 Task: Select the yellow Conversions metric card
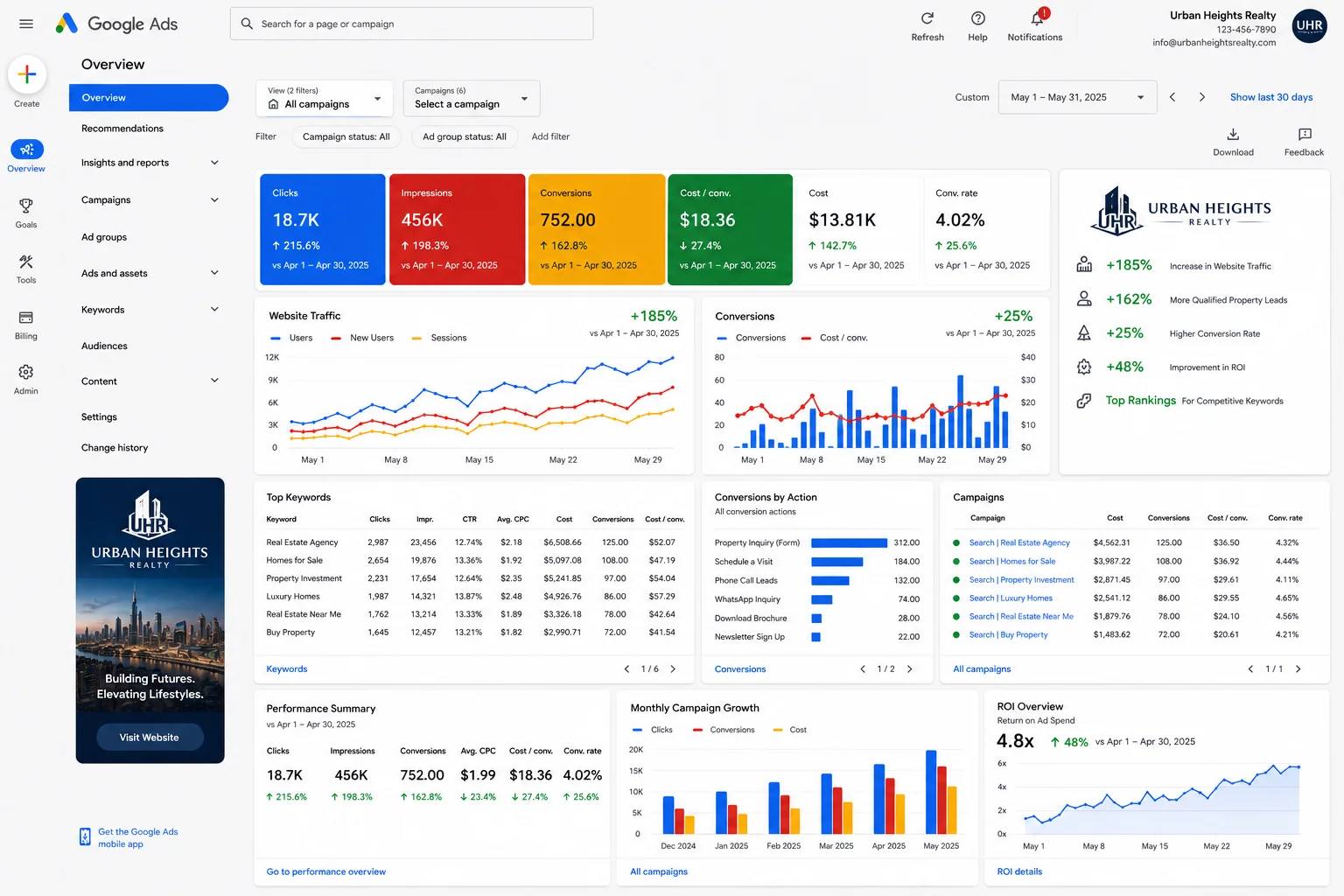pos(597,229)
